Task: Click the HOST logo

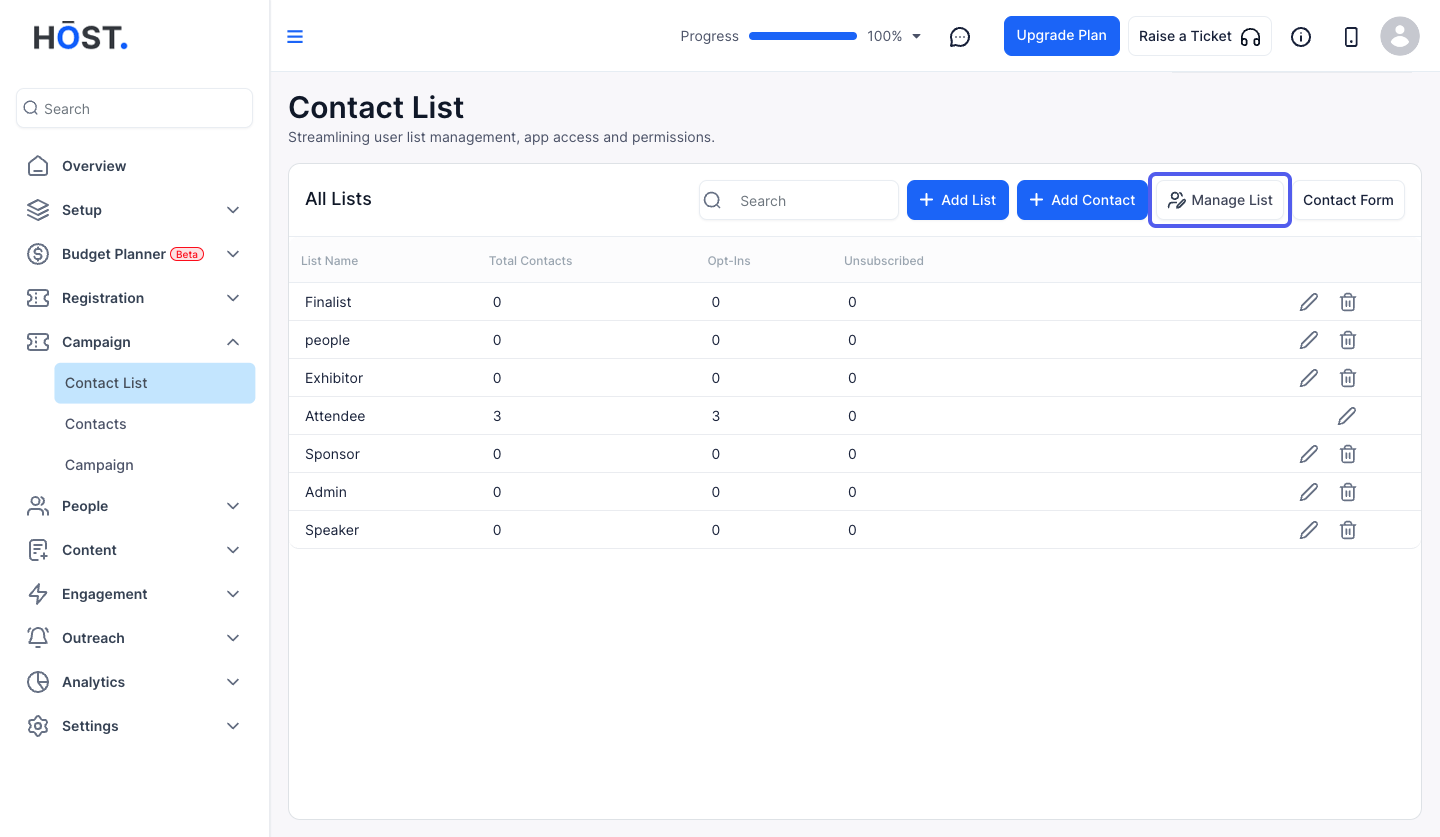Action: tap(81, 37)
